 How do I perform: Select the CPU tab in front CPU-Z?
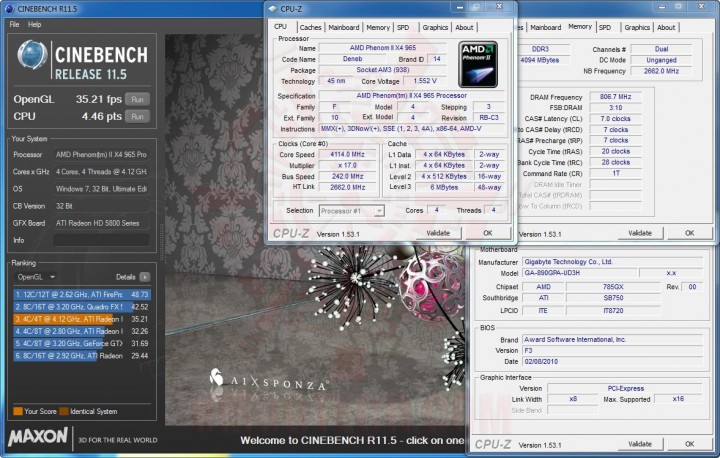click(281, 27)
